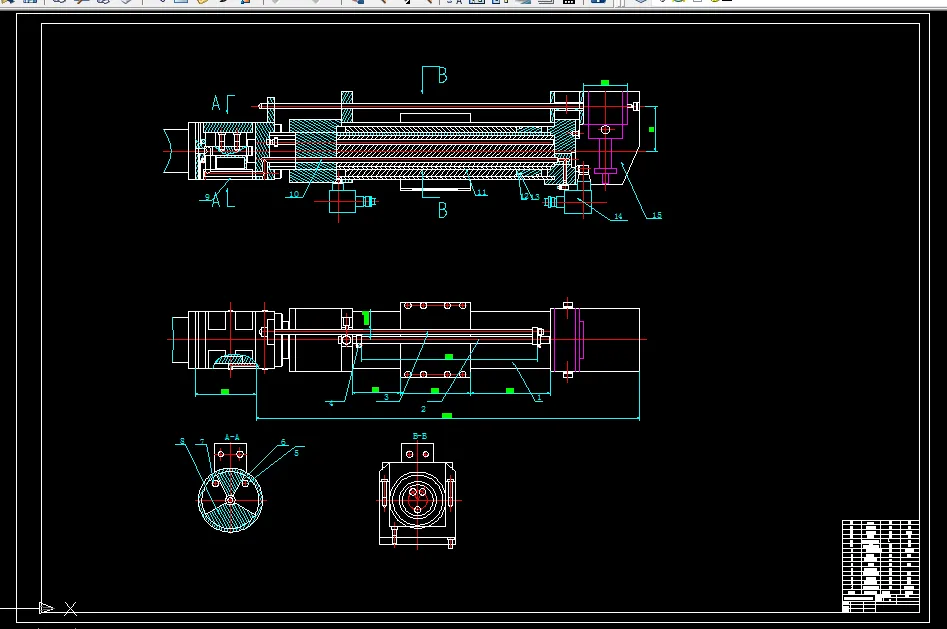This screenshot has height=629, width=947.
Task: Pick callout number 15 at the right bracket
Action: [657, 215]
